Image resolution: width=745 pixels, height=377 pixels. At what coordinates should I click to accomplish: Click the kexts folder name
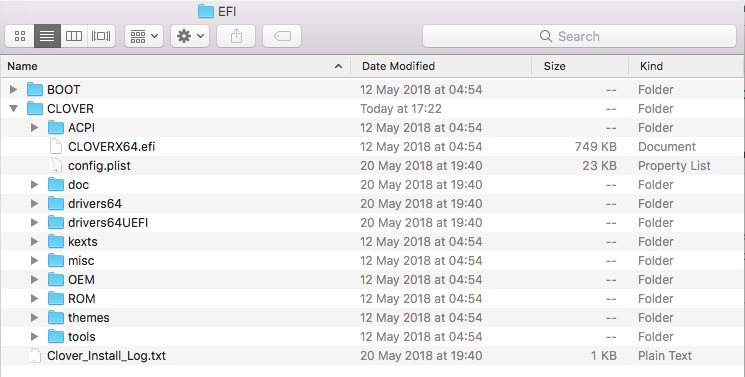(83, 242)
